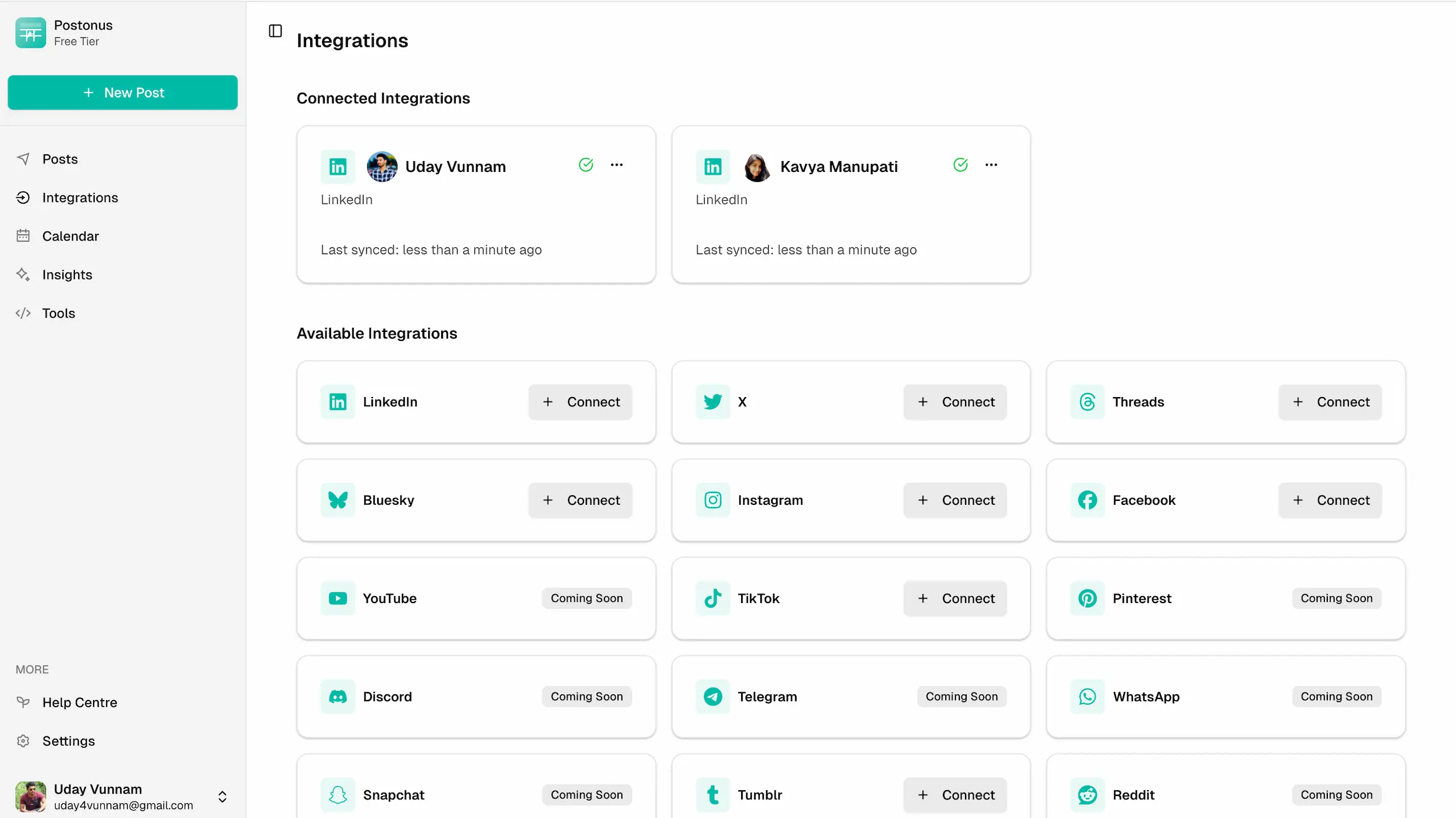Open the Calendar page
1456x818 pixels.
(x=70, y=236)
